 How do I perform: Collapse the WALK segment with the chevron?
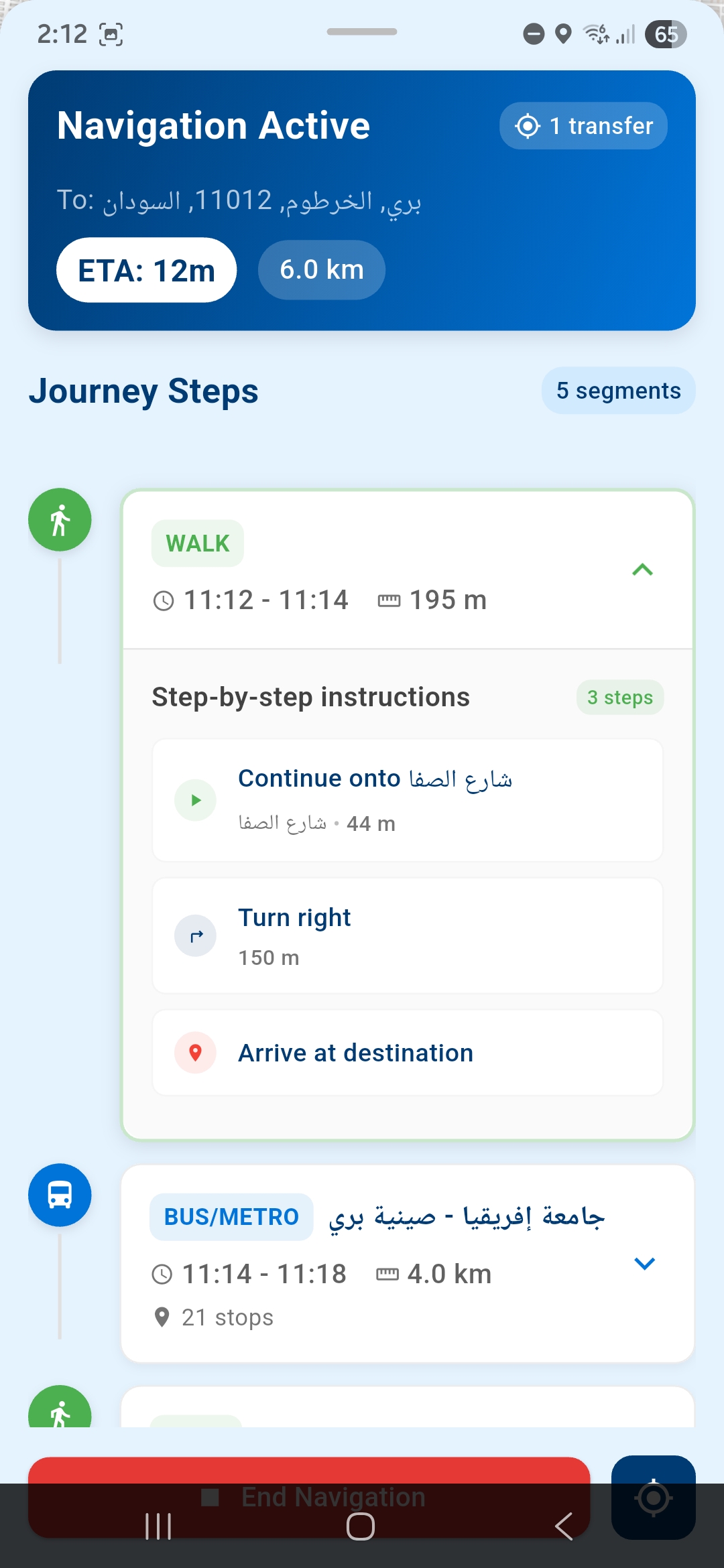point(642,570)
